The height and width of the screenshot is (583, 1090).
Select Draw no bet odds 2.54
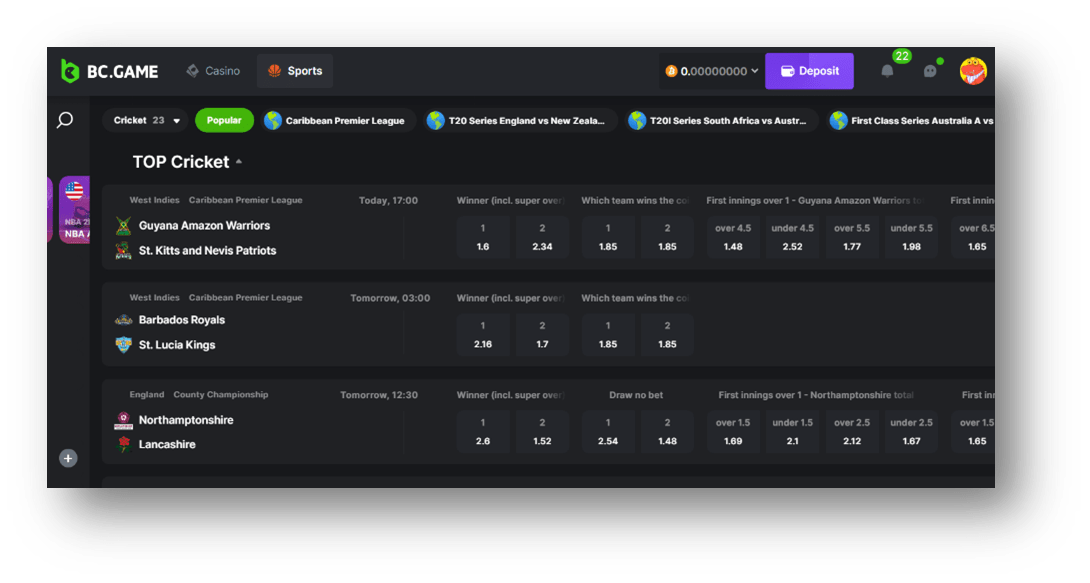click(x=608, y=432)
